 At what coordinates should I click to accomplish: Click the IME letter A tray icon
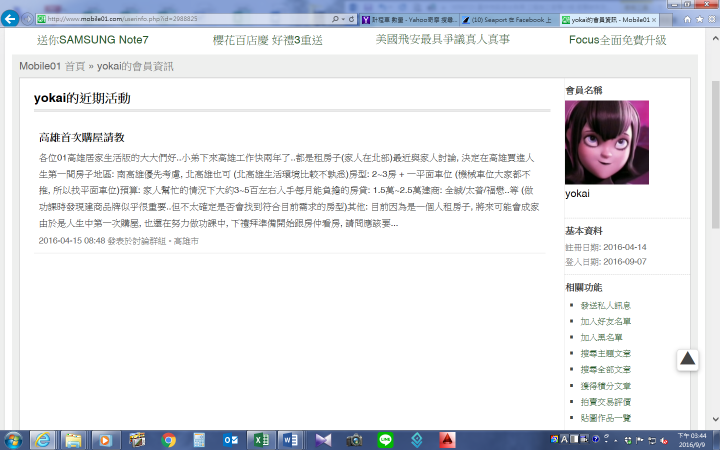[564, 439]
